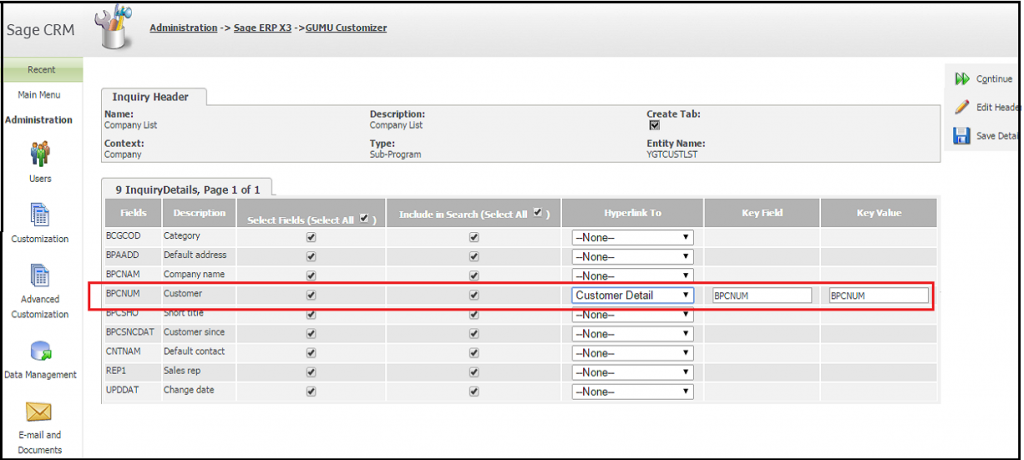Toggle Select All checkbox for Include in Search
Image resolution: width=1024 pixels, height=460 pixels.
click(538, 213)
